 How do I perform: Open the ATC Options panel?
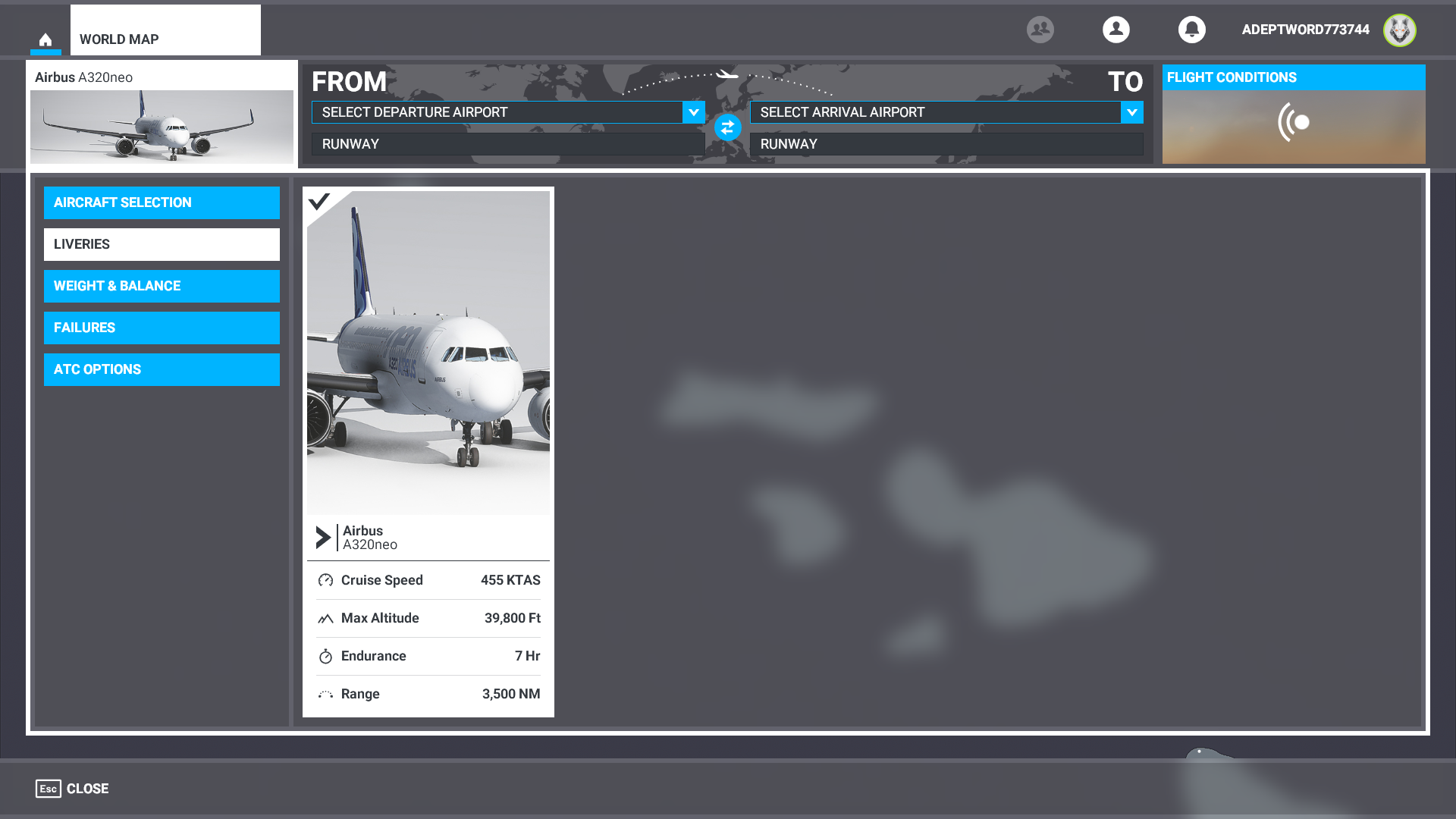coord(162,369)
